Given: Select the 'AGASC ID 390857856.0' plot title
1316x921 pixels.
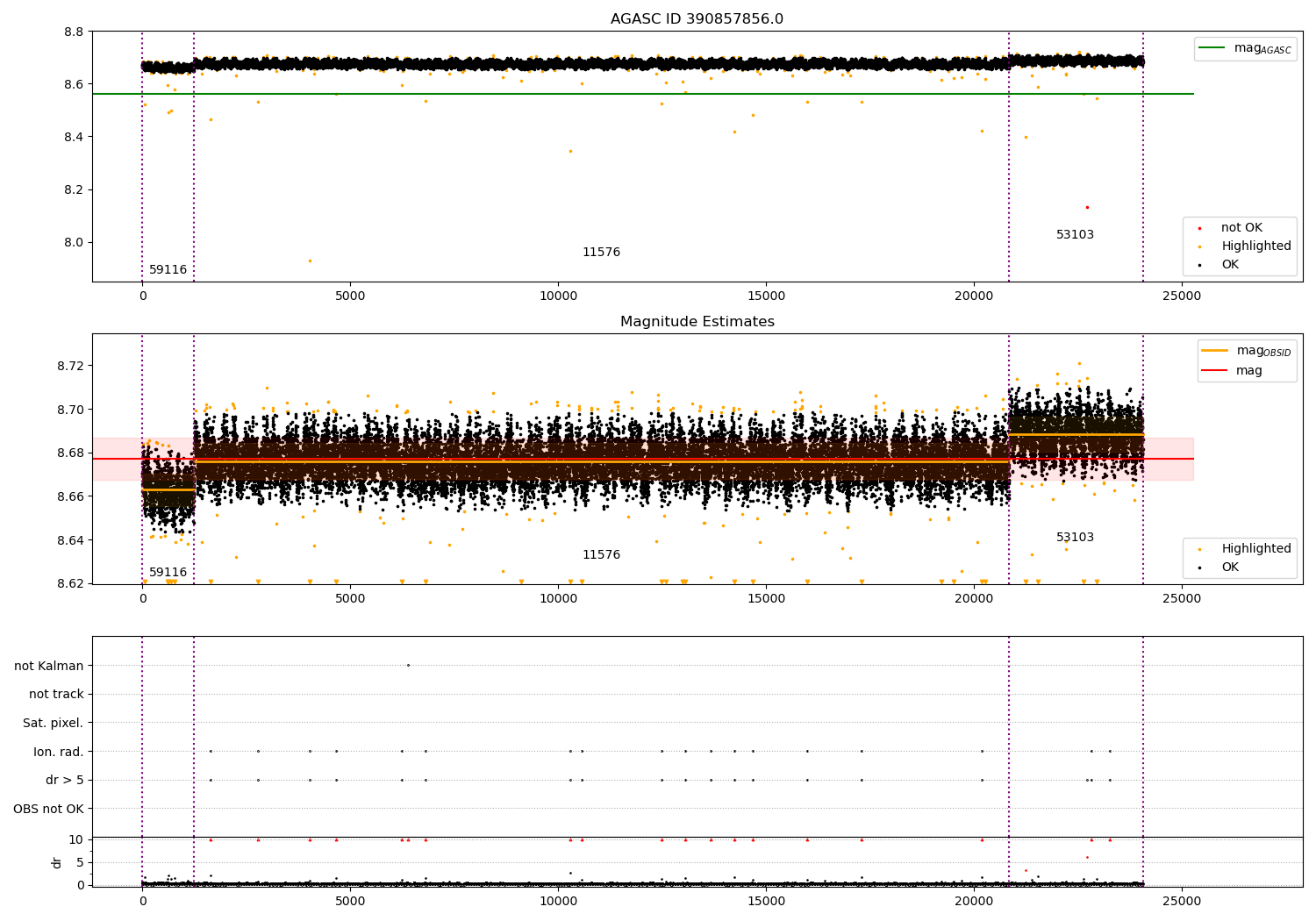Looking at the screenshot, I should (x=697, y=19).
